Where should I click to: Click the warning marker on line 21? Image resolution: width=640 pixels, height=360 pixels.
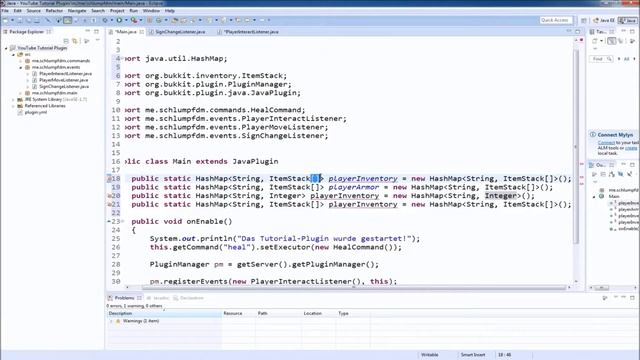(x=109, y=204)
